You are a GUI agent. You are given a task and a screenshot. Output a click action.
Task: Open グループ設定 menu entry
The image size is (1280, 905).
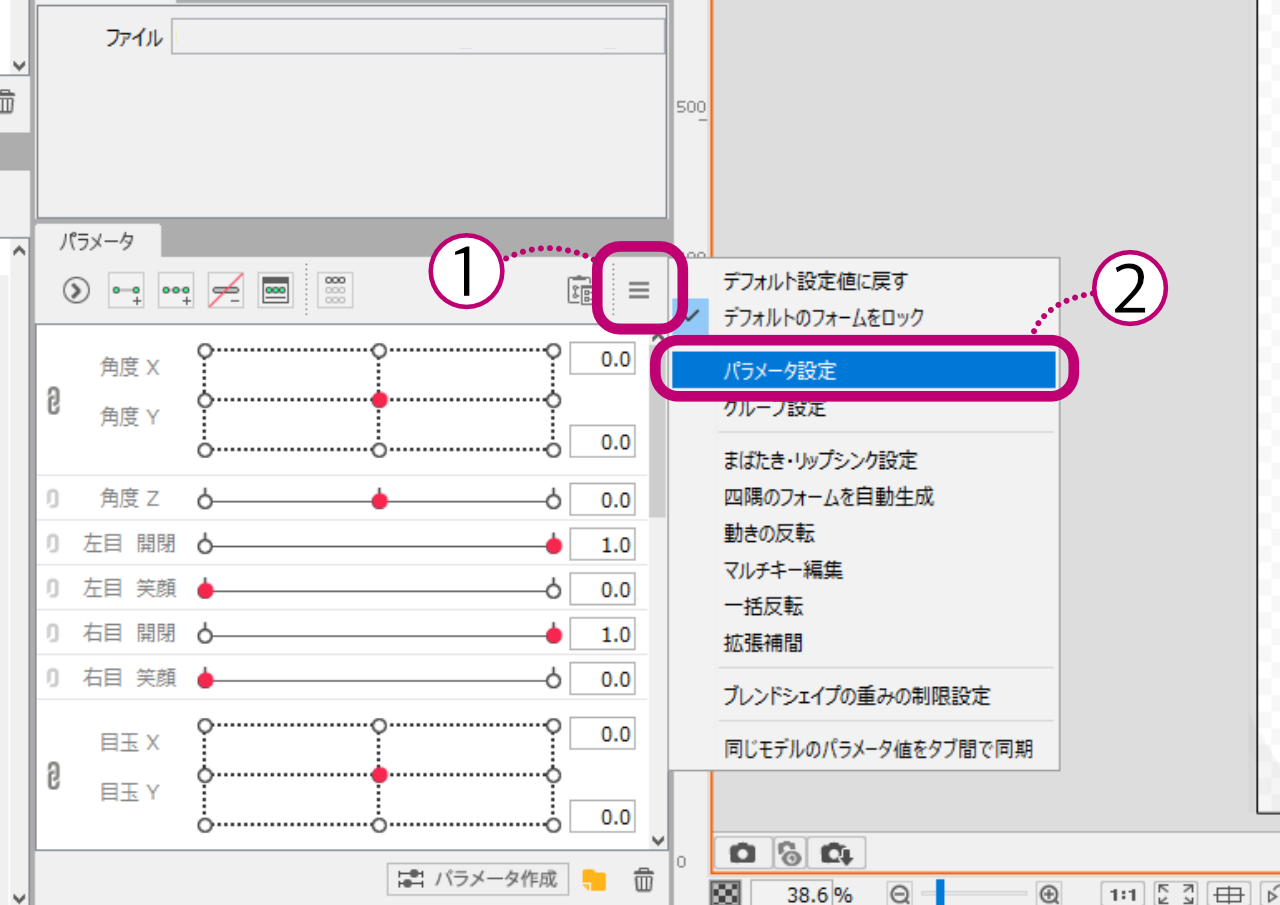pos(774,408)
